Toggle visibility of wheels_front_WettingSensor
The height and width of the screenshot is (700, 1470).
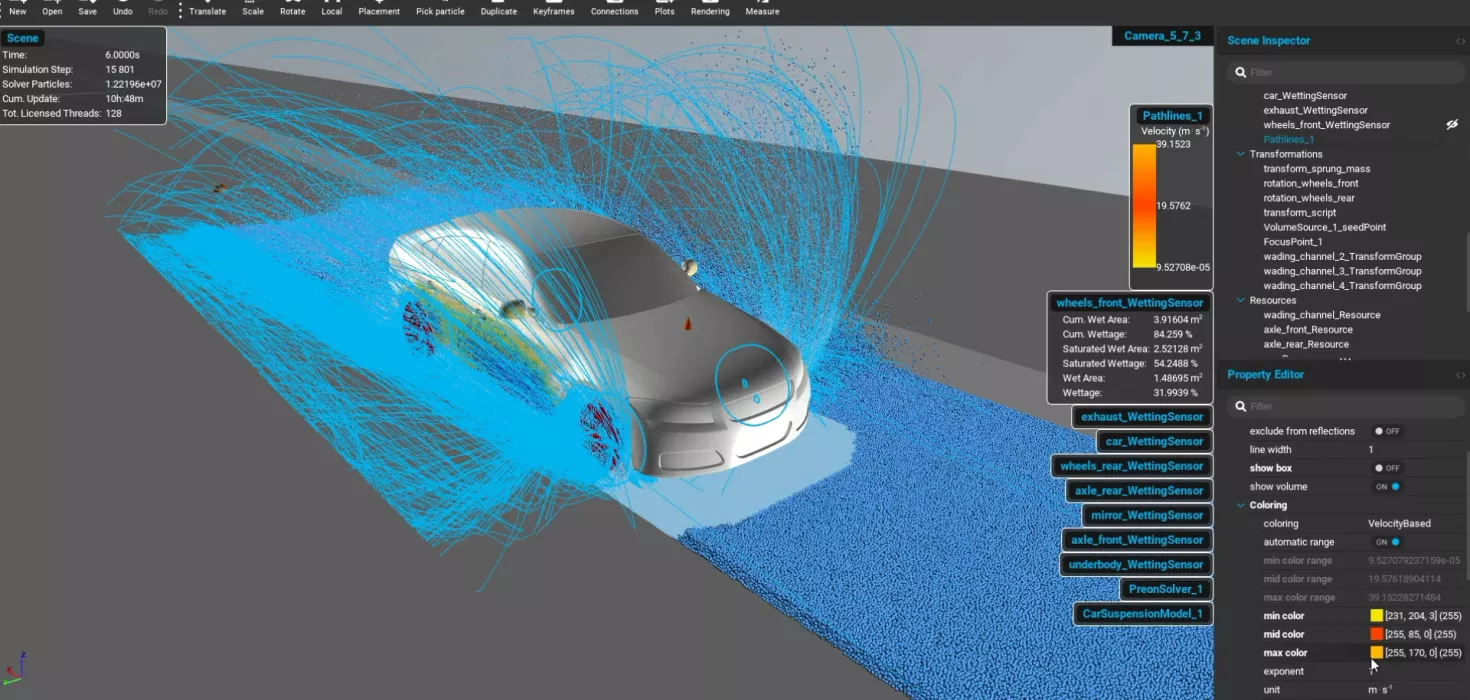pyautogui.click(x=1452, y=125)
